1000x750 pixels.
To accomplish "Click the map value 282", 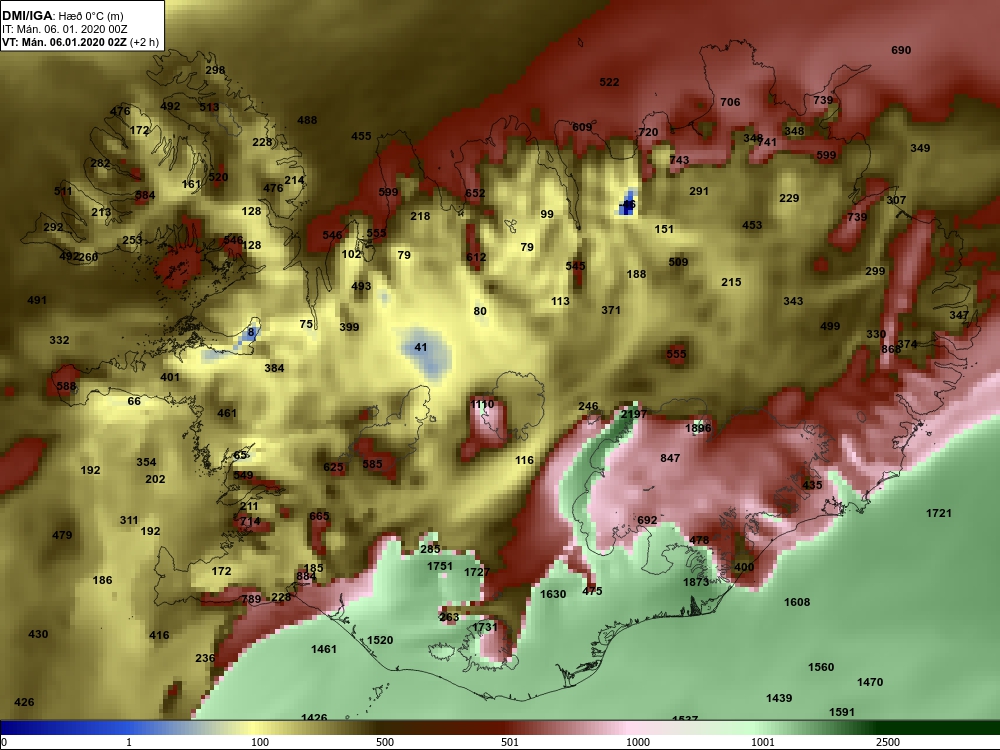I will [100, 163].
